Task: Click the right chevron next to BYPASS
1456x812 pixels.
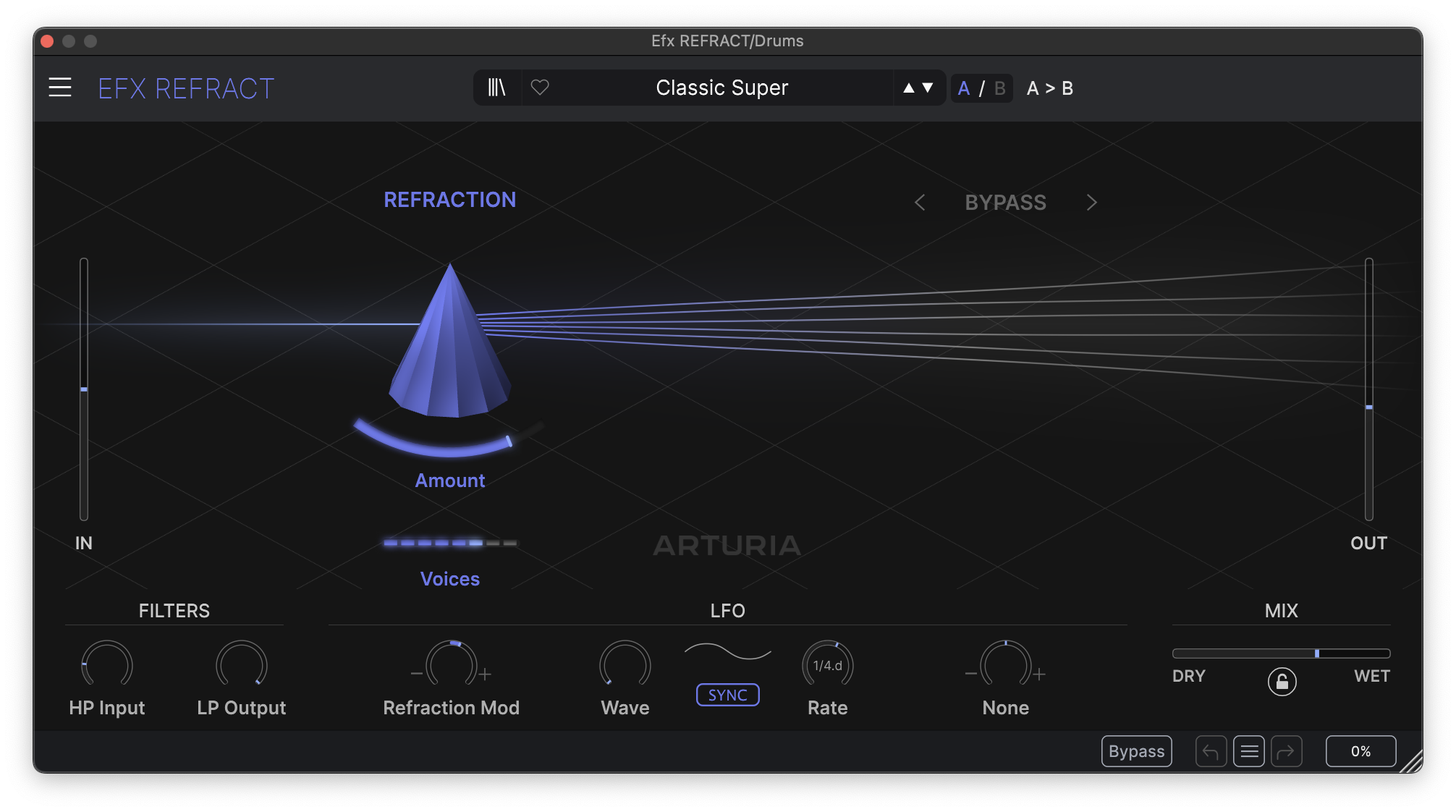Action: pyautogui.click(x=1091, y=203)
